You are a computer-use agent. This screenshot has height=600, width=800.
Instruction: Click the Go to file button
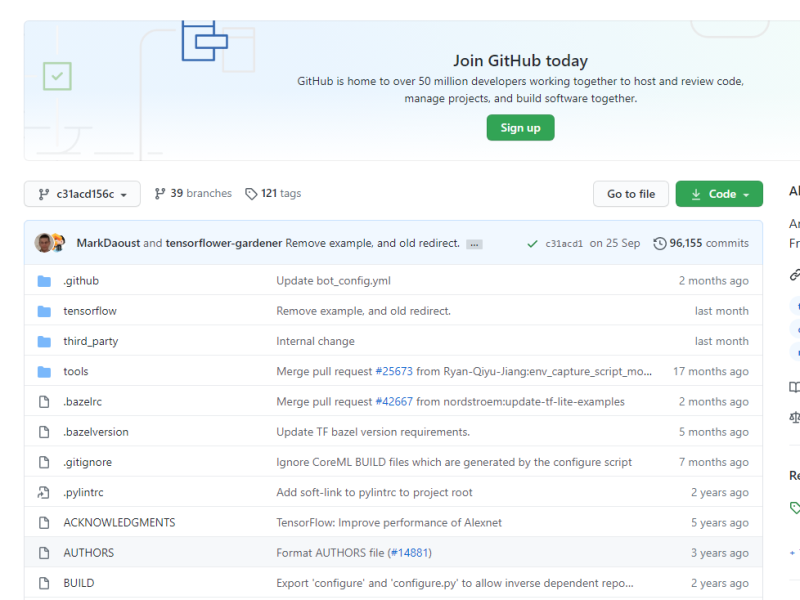631,194
